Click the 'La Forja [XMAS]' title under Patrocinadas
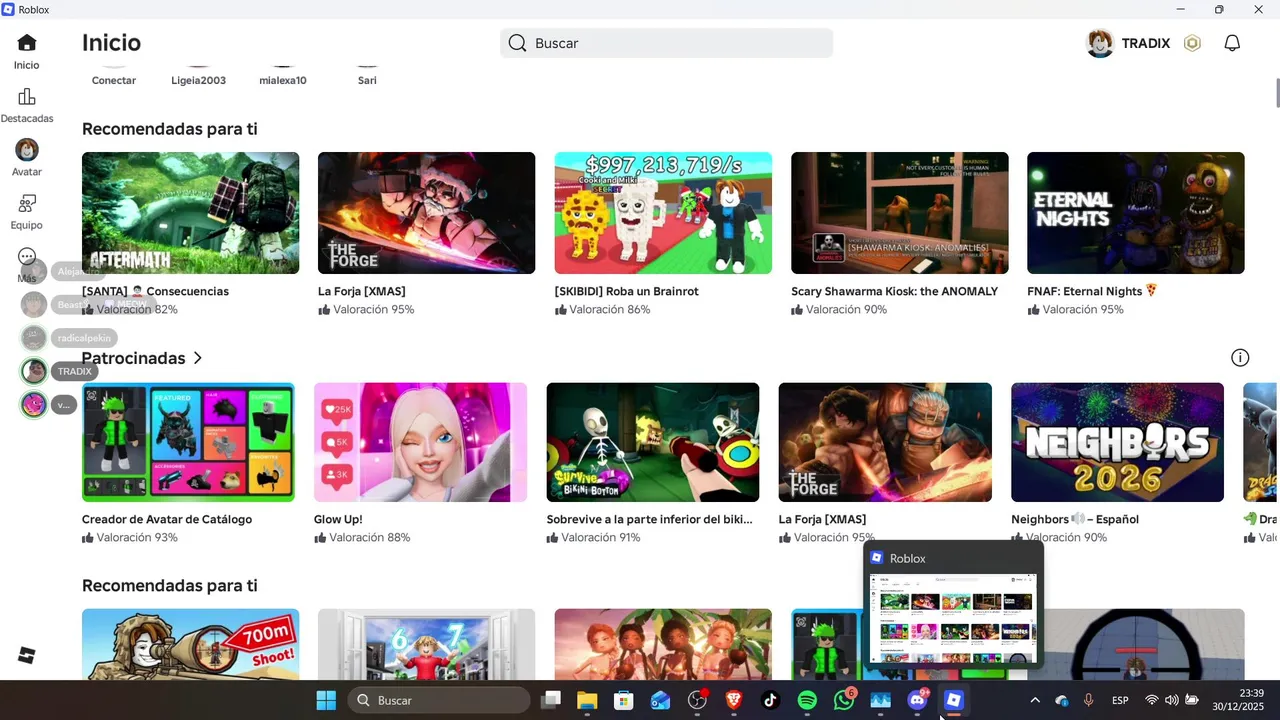This screenshot has height=720, width=1280. coord(822,519)
